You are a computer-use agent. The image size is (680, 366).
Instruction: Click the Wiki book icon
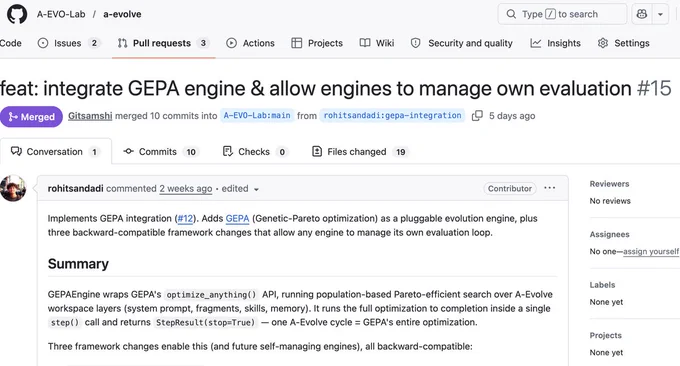coord(365,43)
